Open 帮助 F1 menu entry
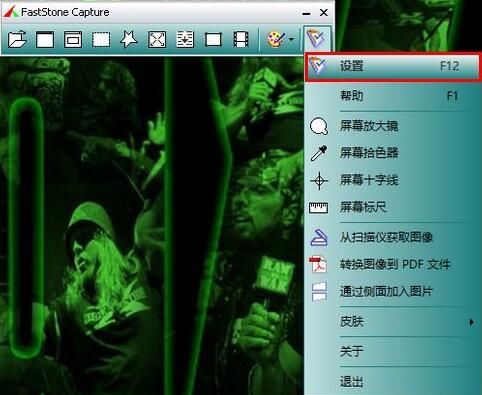 [x=392, y=96]
